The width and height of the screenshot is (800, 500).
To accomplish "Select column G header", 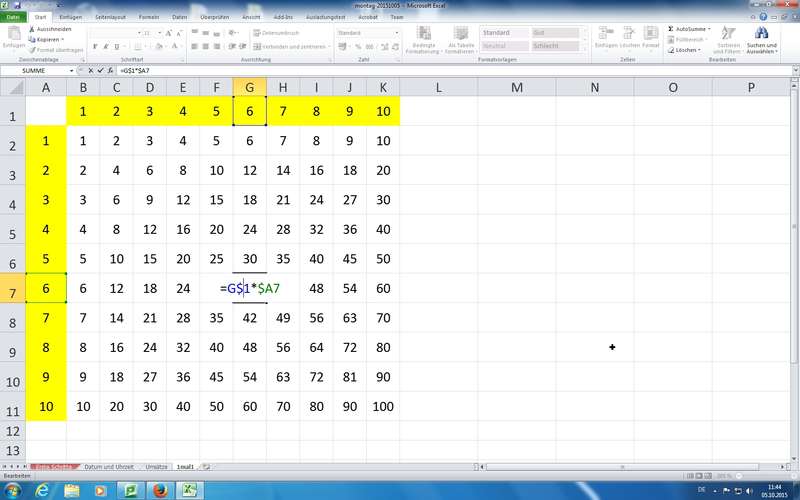I will point(249,87).
